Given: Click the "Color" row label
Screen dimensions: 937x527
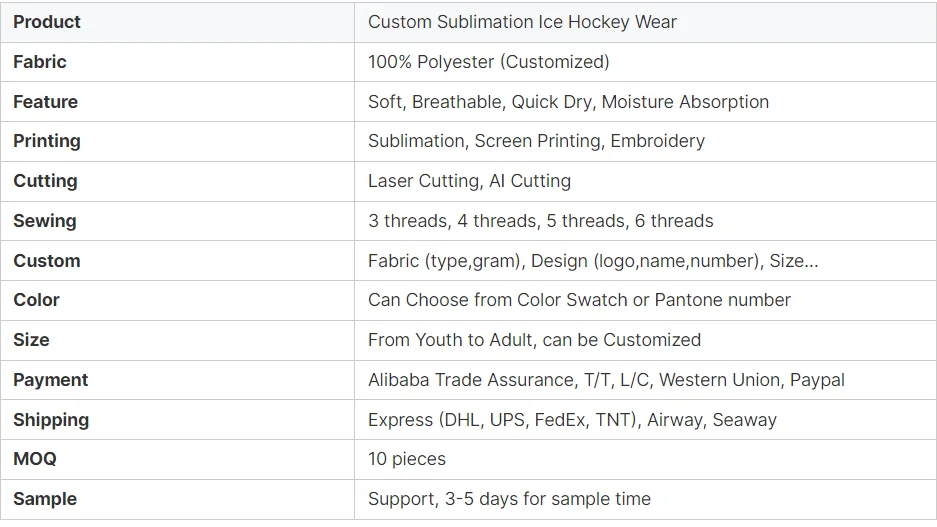Looking at the screenshot, I should (x=36, y=300).
